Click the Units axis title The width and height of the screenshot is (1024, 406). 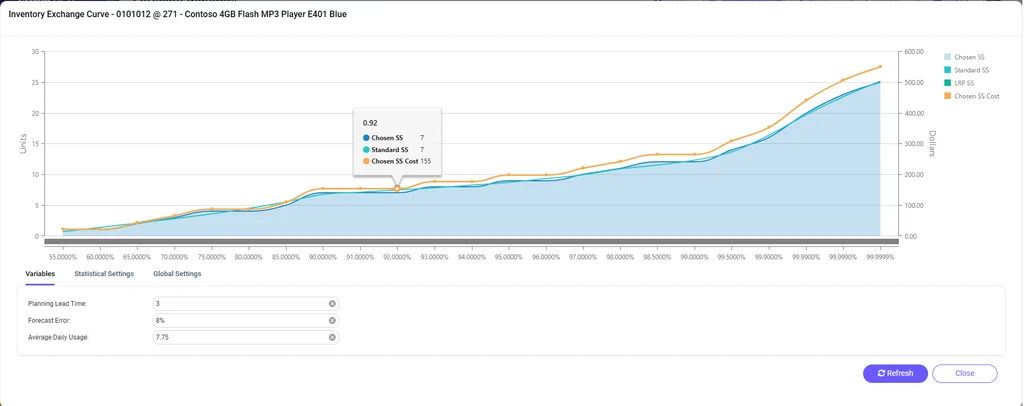point(24,144)
